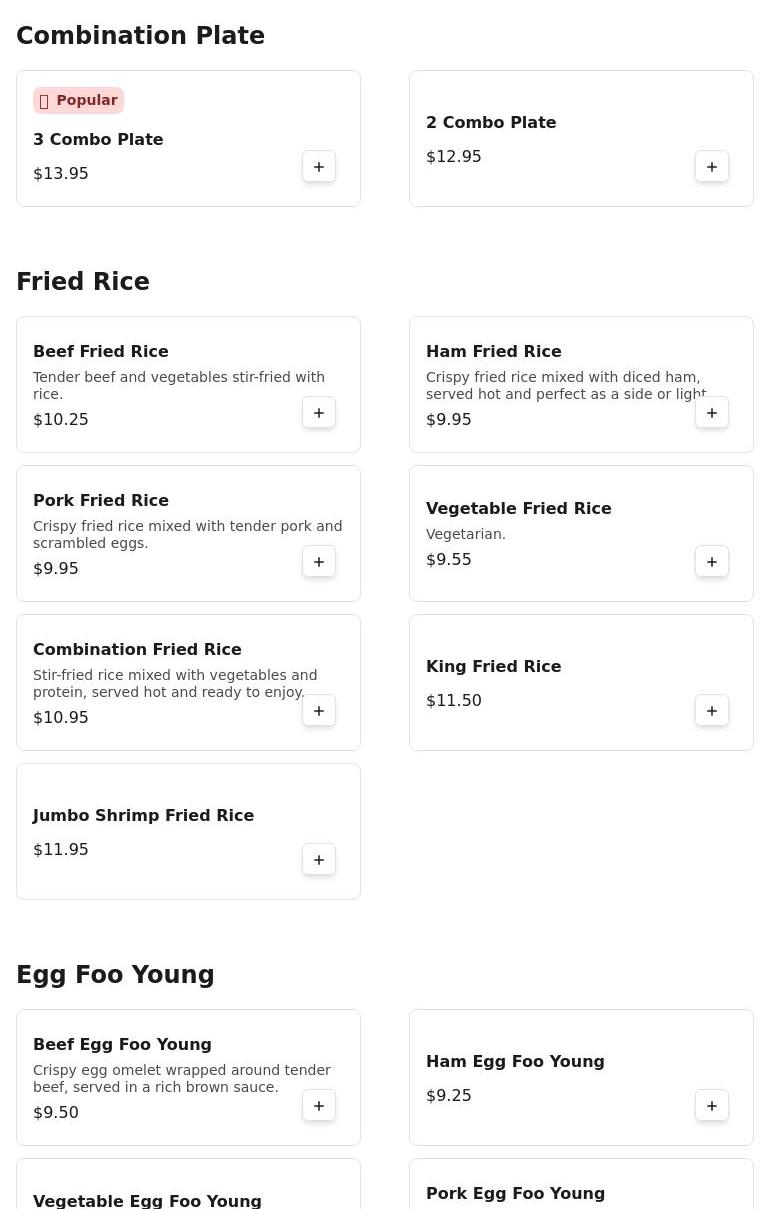Click the Egg Foo Young section heading
The height and width of the screenshot is (1209, 770).
point(115,975)
